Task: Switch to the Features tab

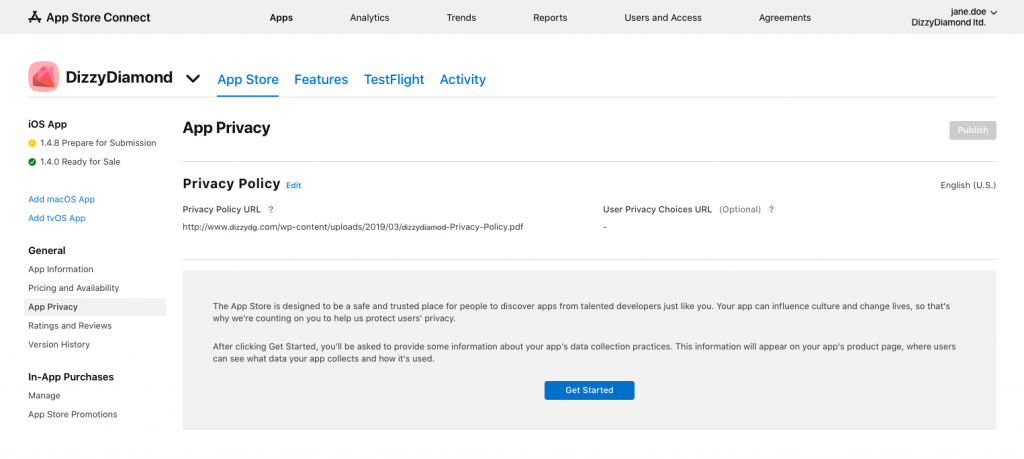Action: pos(321,80)
